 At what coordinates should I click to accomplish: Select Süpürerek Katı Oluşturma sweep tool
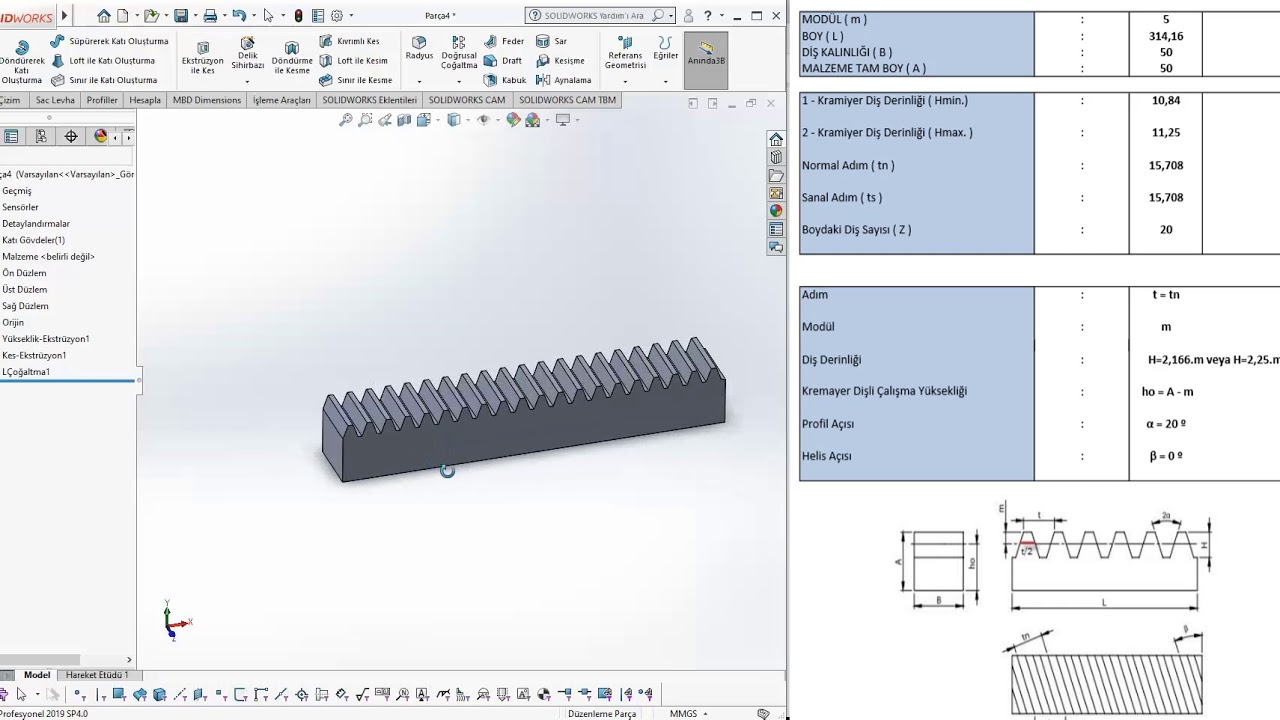pyautogui.click(x=109, y=41)
